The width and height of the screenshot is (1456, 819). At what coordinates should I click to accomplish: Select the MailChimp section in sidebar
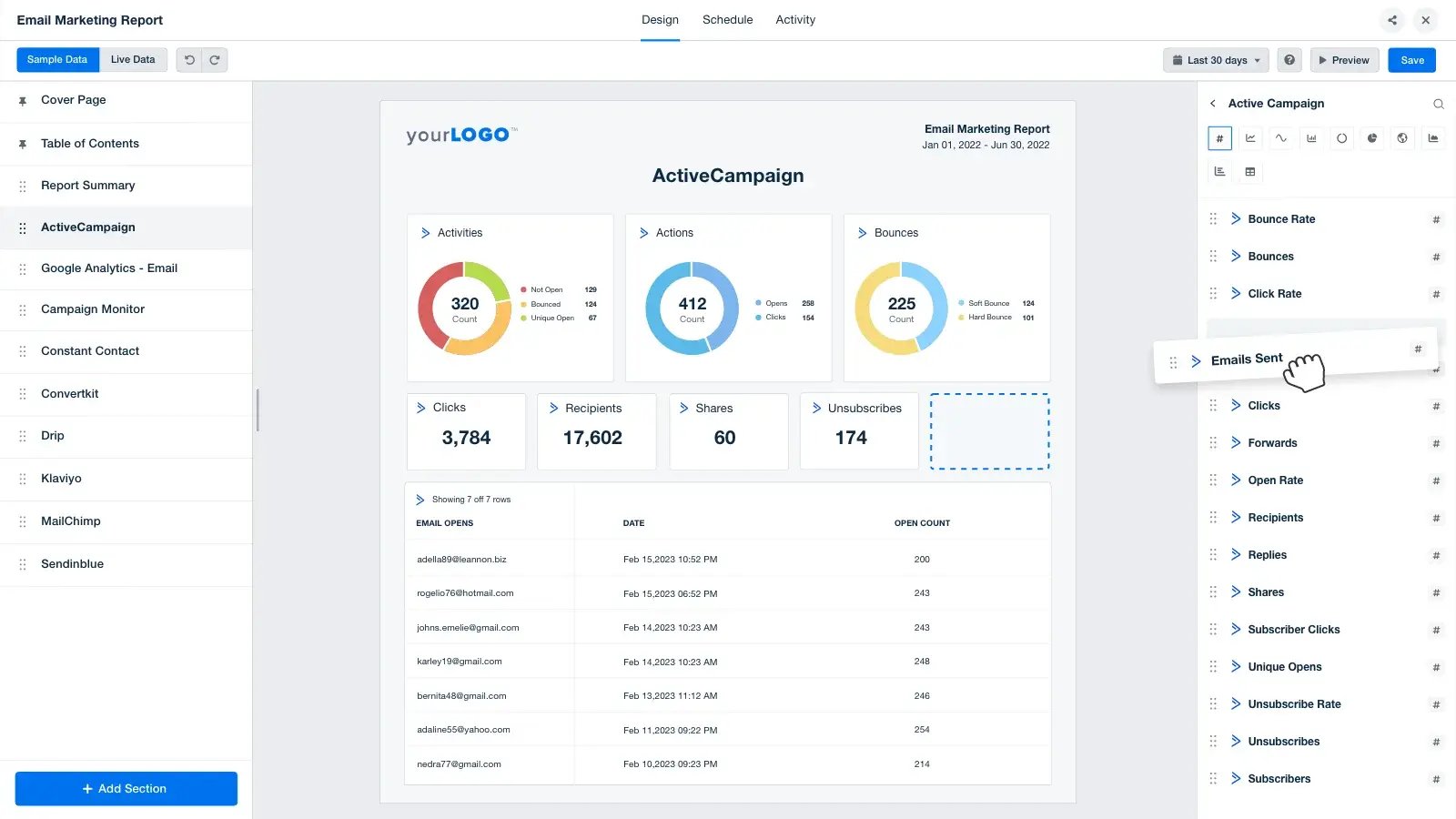71,521
